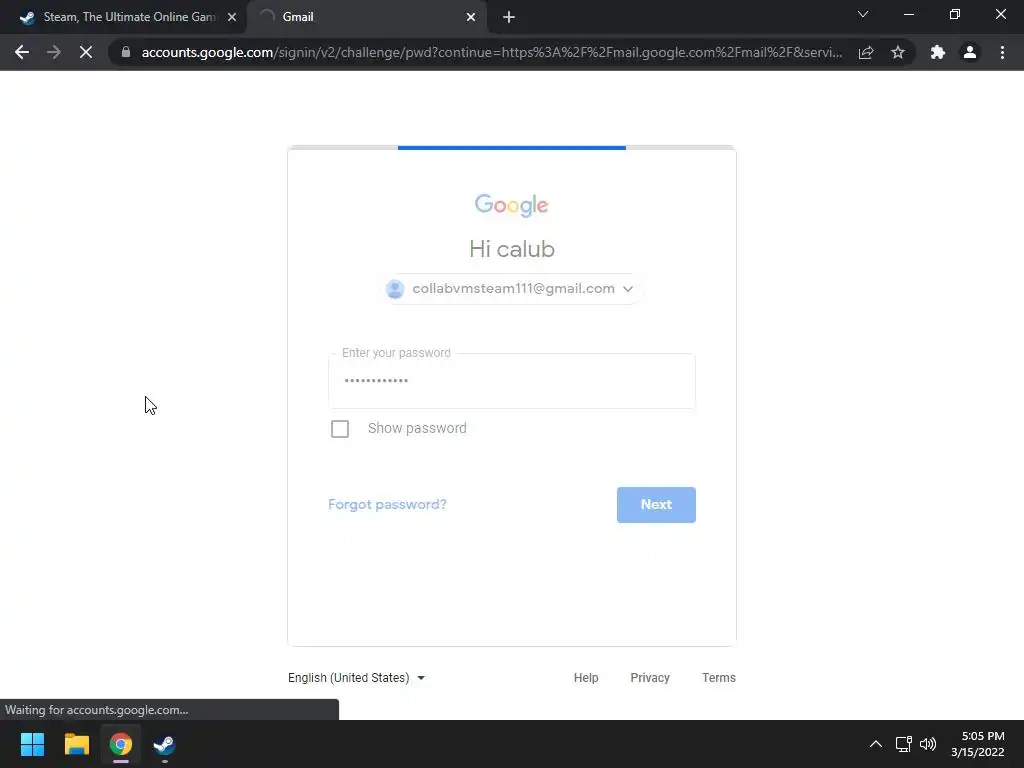Click the Show password label text
The height and width of the screenshot is (768, 1024).
(x=417, y=428)
